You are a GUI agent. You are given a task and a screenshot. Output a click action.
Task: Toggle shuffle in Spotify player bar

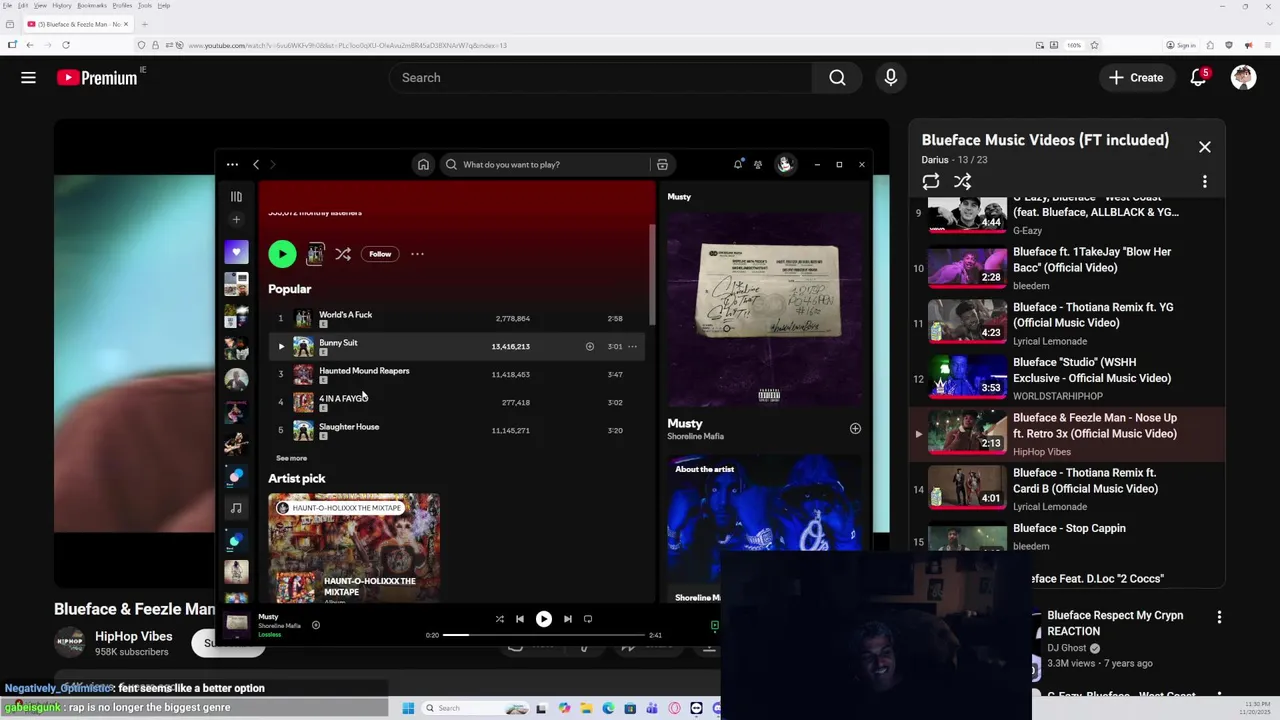pos(499,619)
